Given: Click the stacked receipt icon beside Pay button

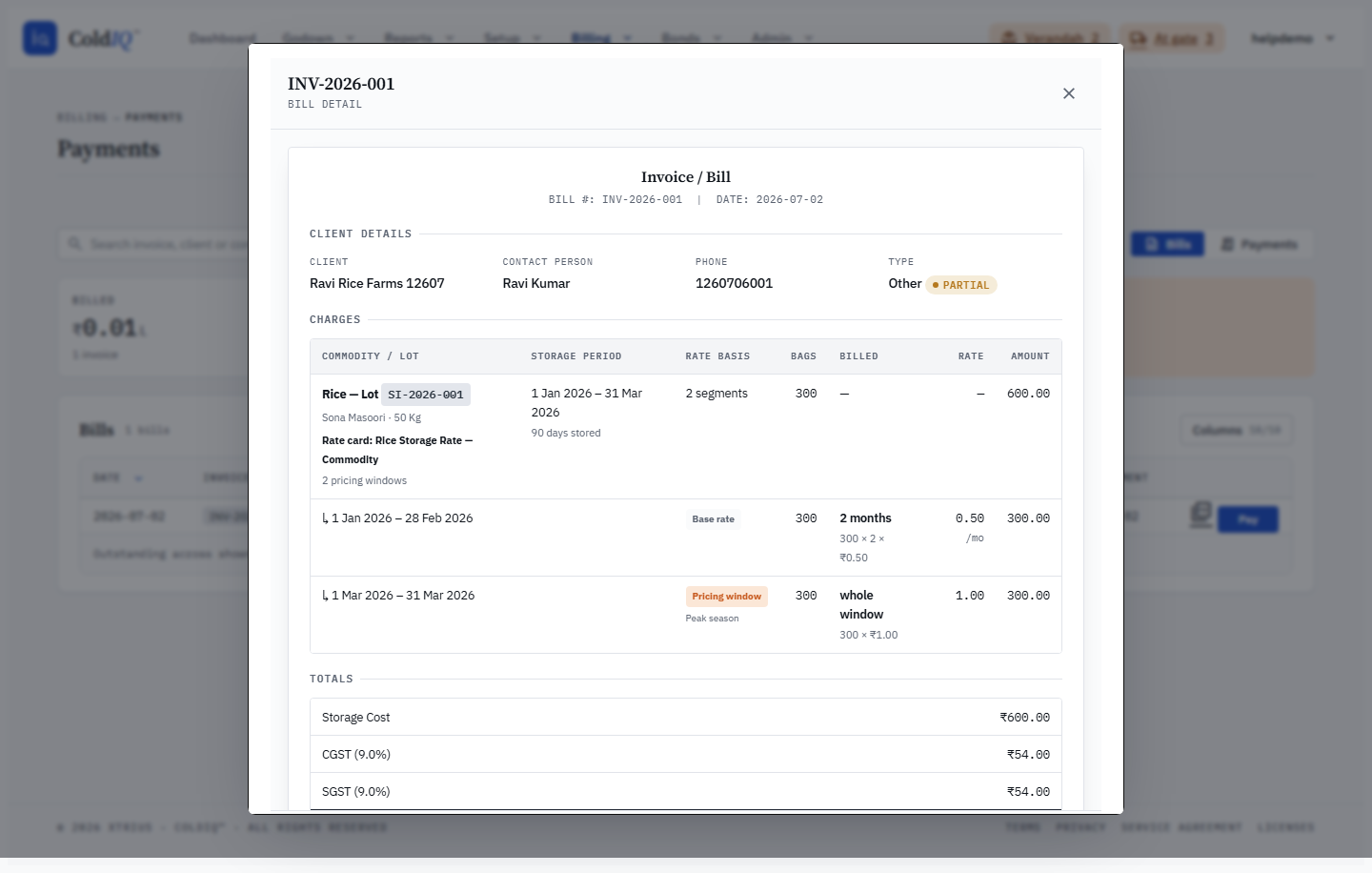Looking at the screenshot, I should point(1201,515).
